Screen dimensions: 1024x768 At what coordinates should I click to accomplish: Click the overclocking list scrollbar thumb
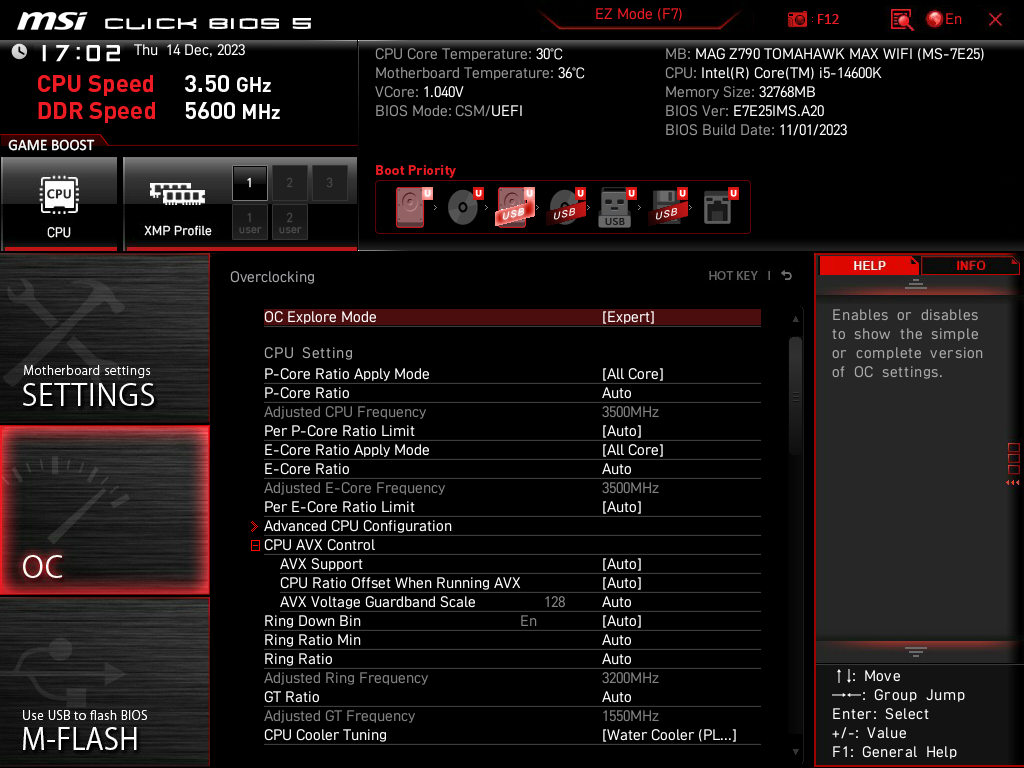(795, 395)
